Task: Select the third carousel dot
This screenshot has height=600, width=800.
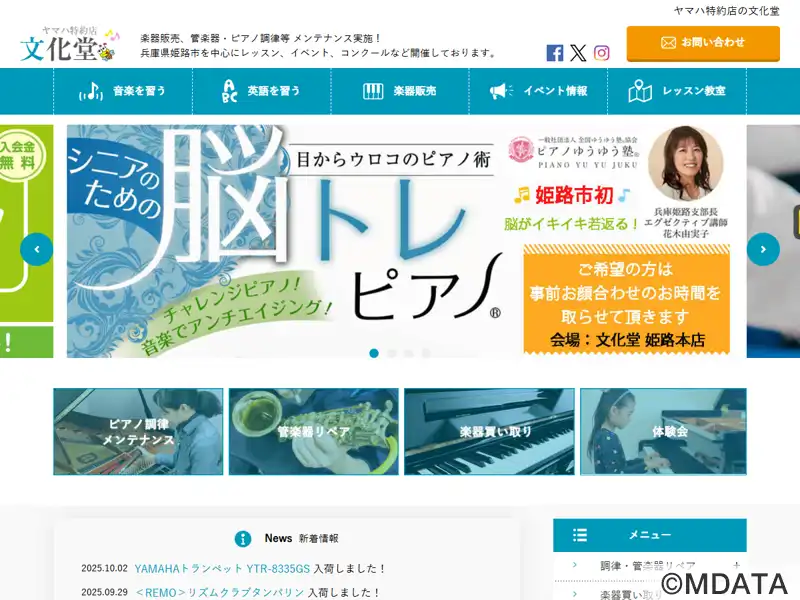Action: click(x=409, y=353)
